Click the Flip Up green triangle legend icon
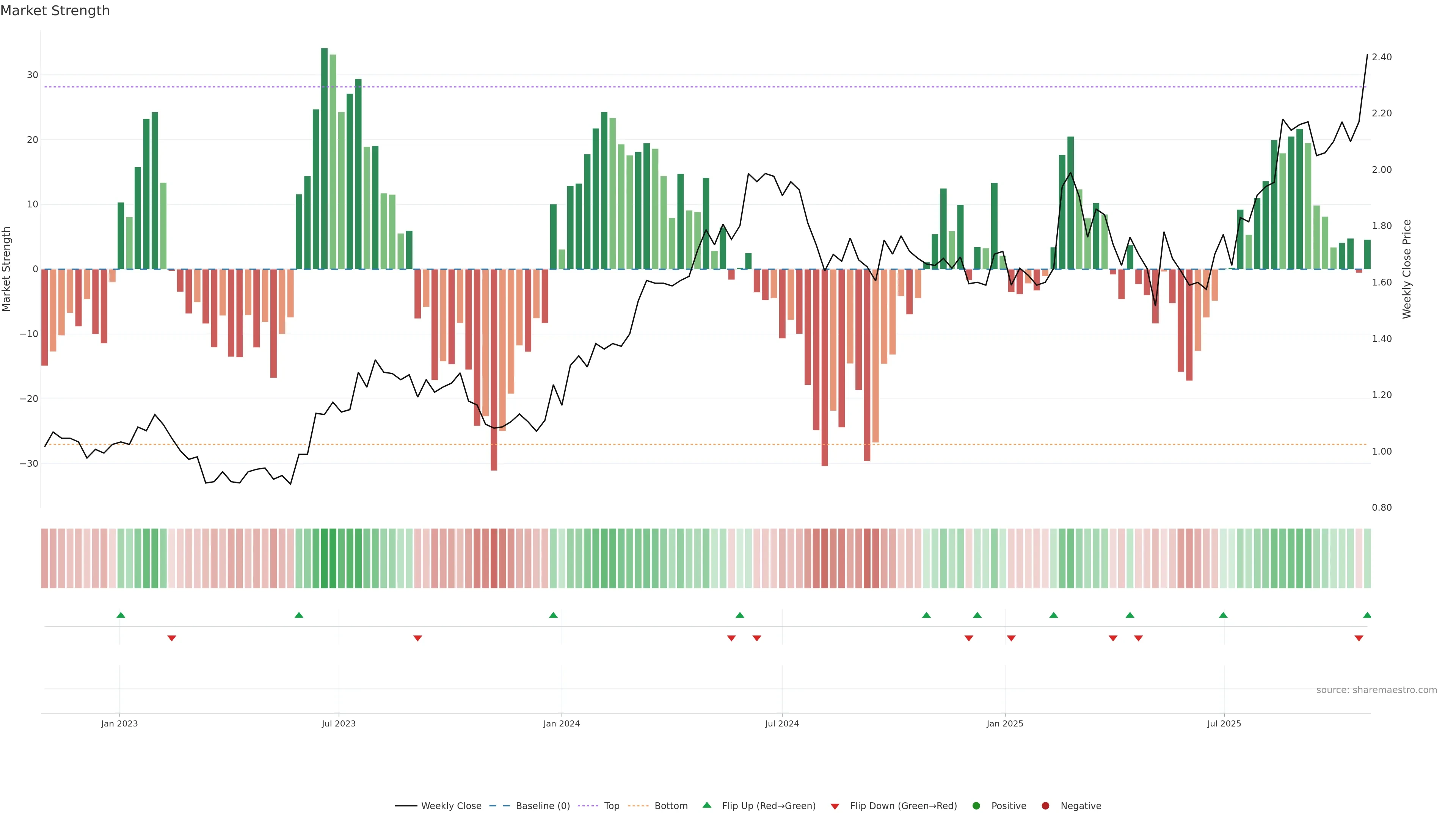1456x819 pixels. coord(706,805)
